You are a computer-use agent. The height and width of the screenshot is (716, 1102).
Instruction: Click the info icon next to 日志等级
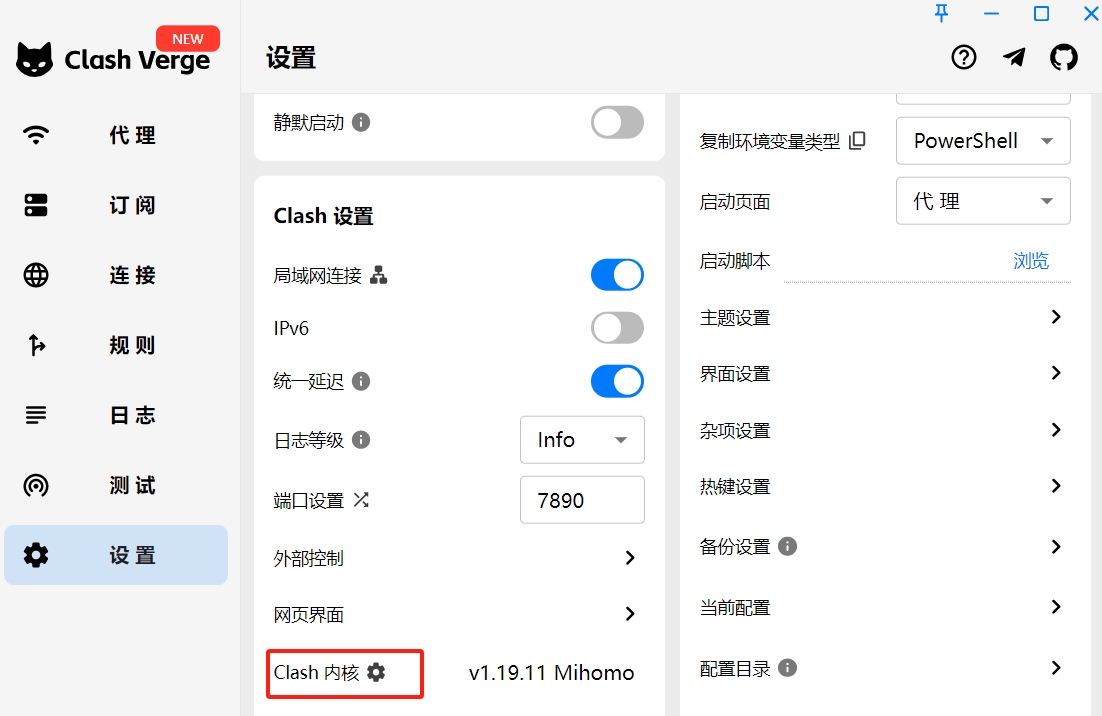click(361, 440)
